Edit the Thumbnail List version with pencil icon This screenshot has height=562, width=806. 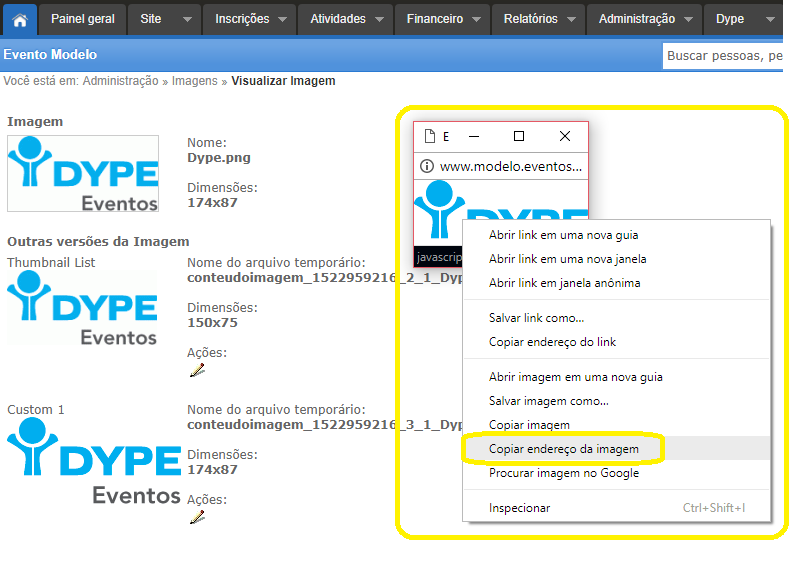(197, 370)
